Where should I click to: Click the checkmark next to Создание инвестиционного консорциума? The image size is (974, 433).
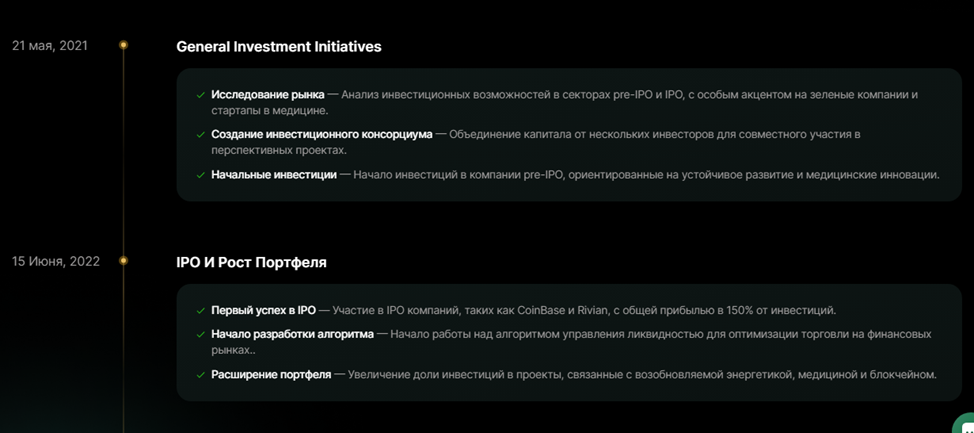[201, 134]
